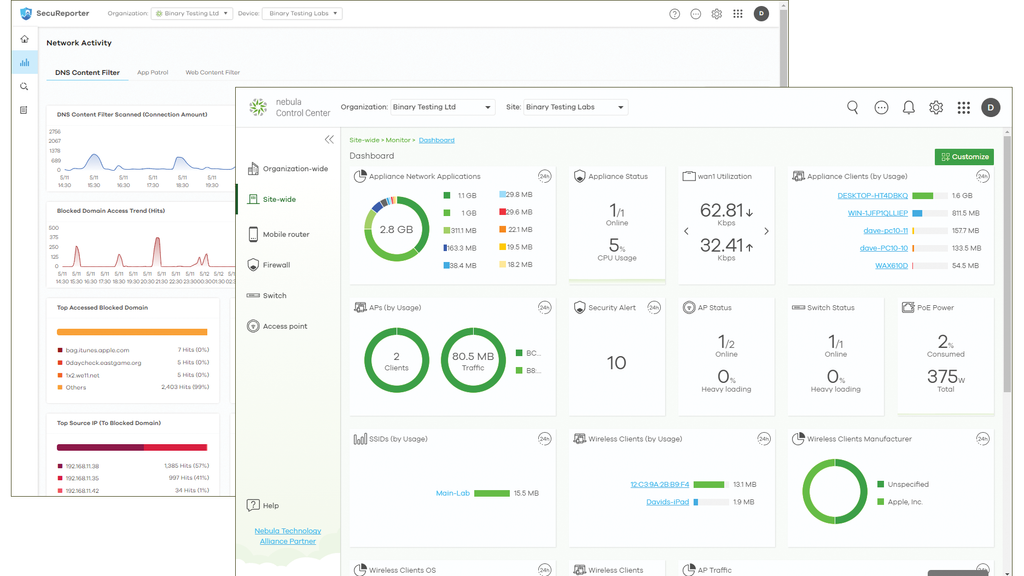Open SecuReporter app grid icon

737,14
